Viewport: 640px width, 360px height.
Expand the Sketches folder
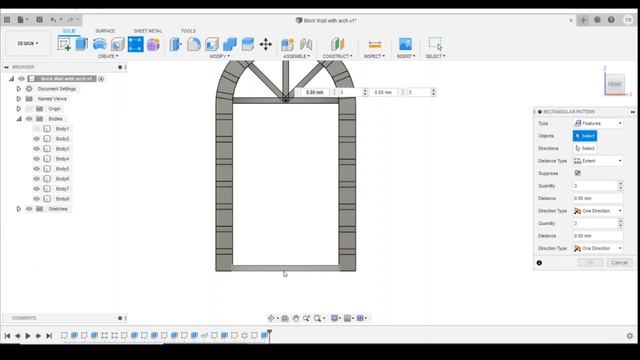coord(18,209)
